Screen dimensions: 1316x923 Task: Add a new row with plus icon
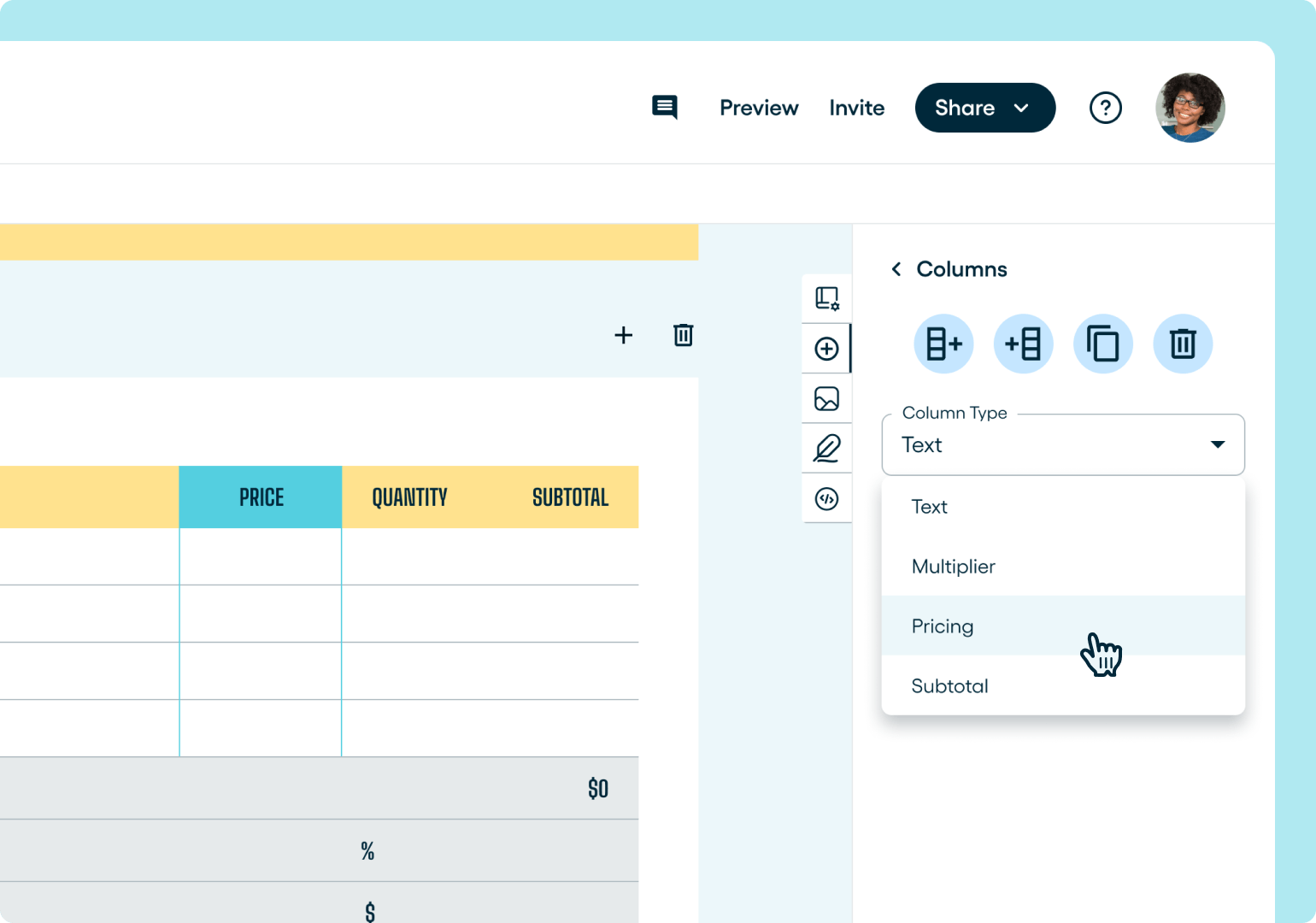(623, 335)
